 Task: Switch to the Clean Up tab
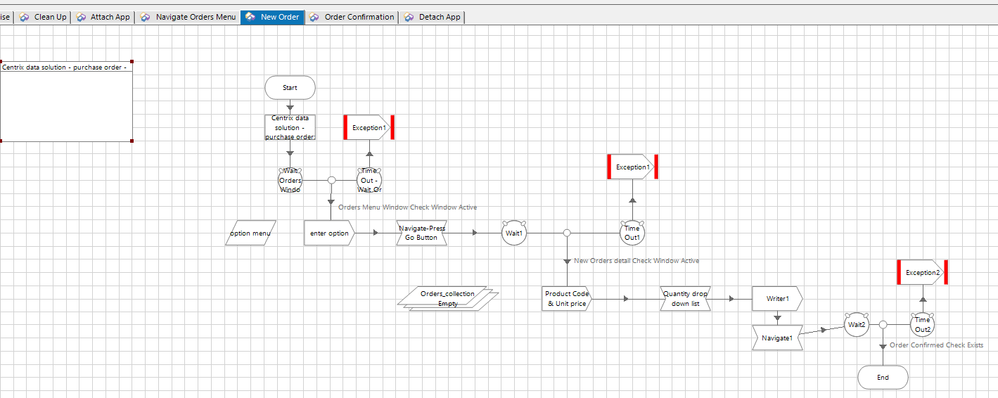(x=43, y=17)
